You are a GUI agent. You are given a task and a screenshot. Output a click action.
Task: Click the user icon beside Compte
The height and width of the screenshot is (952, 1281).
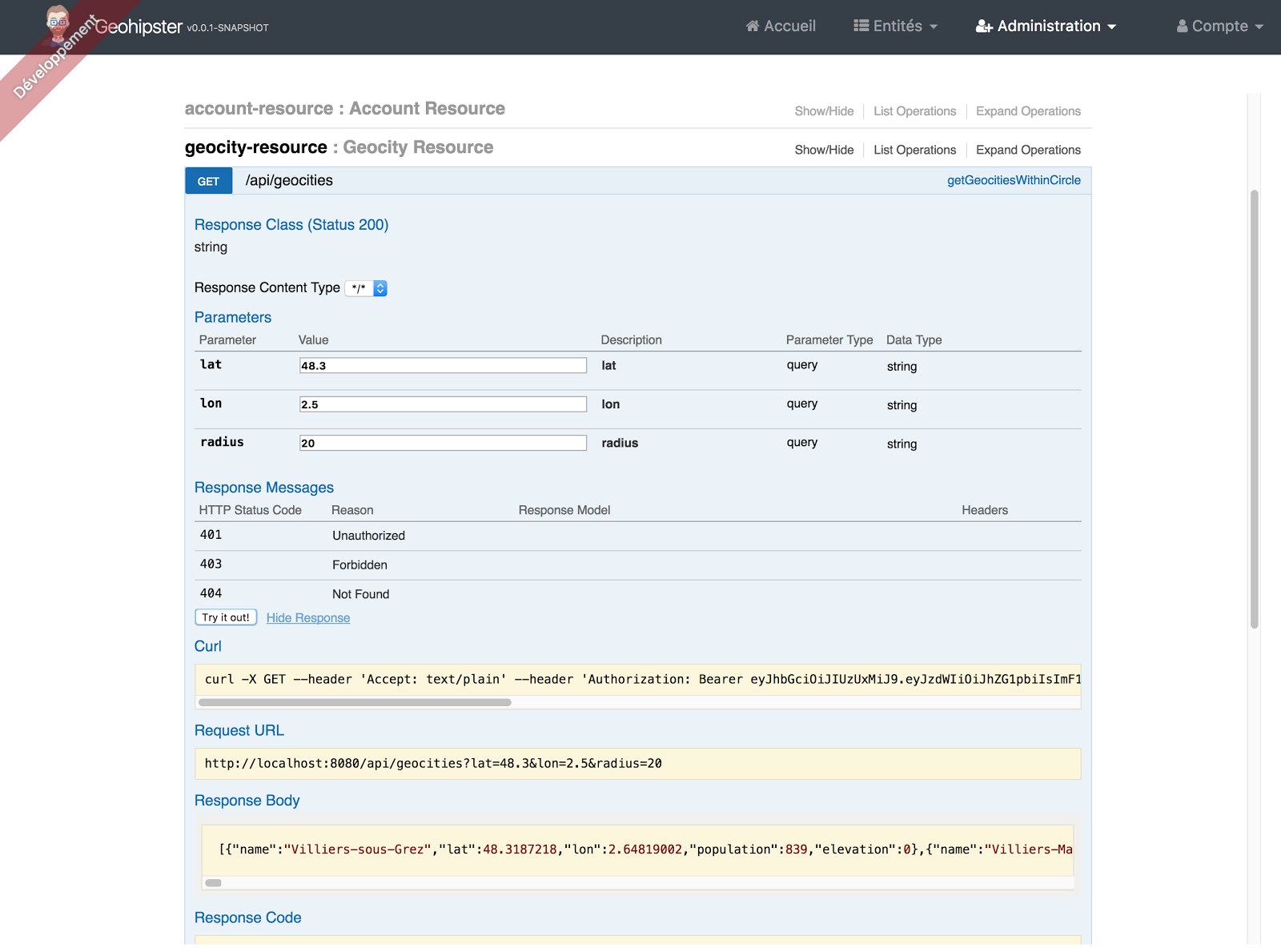click(x=1182, y=26)
